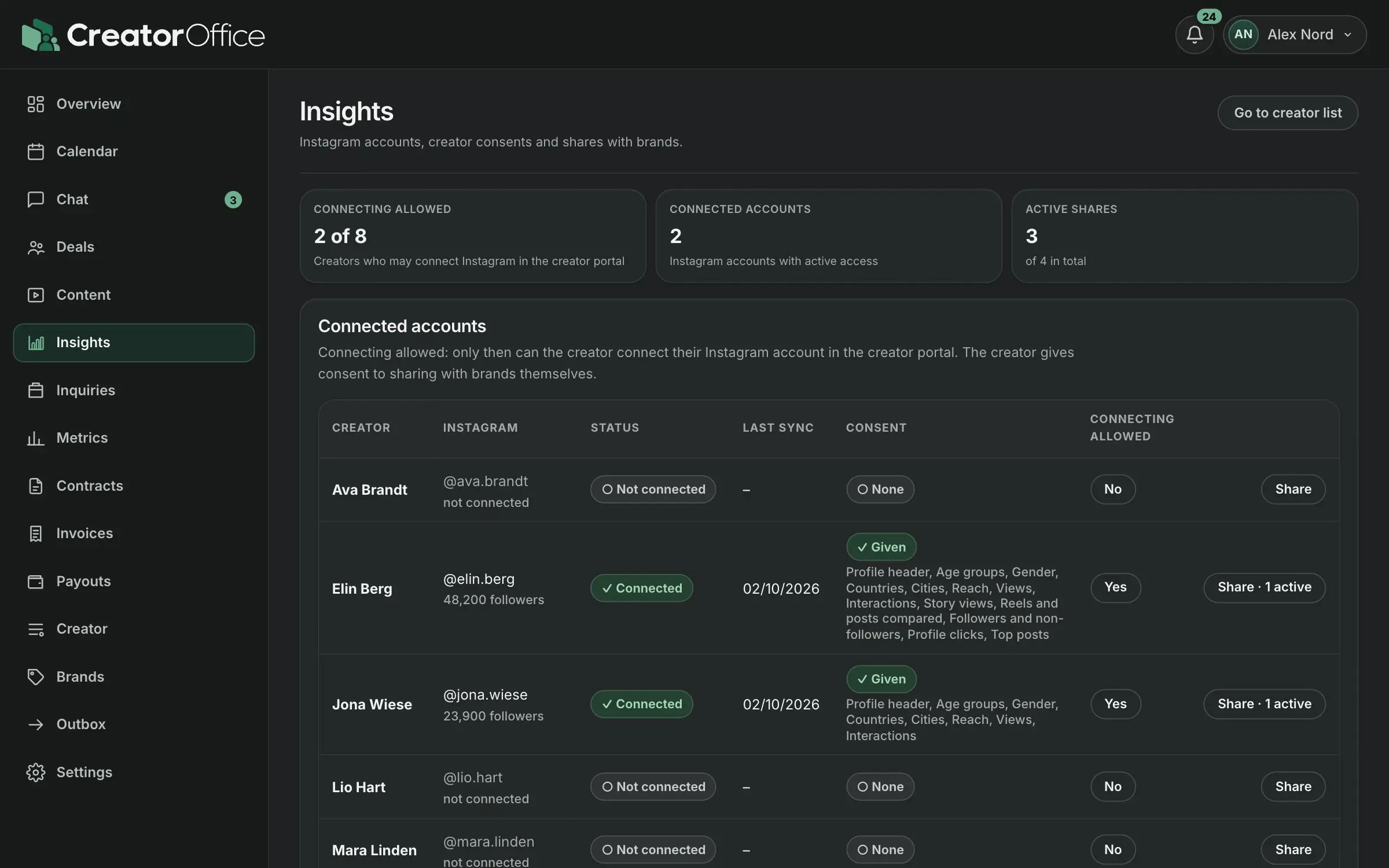Viewport: 1389px width, 868px height.
Task: Click the Payouts wallet icon
Action: [36, 582]
